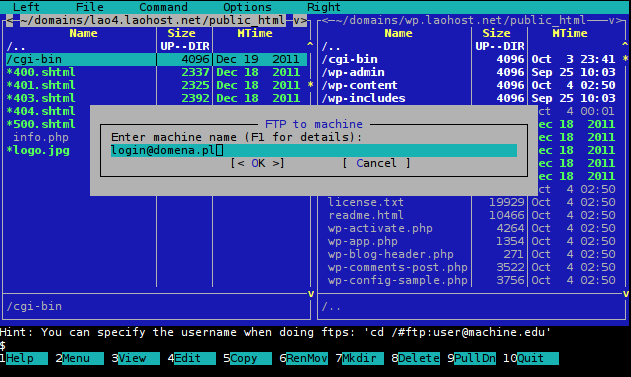The width and height of the screenshot is (631, 377).
Task: Confirm with the OK button
Action: tap(258, 163)
